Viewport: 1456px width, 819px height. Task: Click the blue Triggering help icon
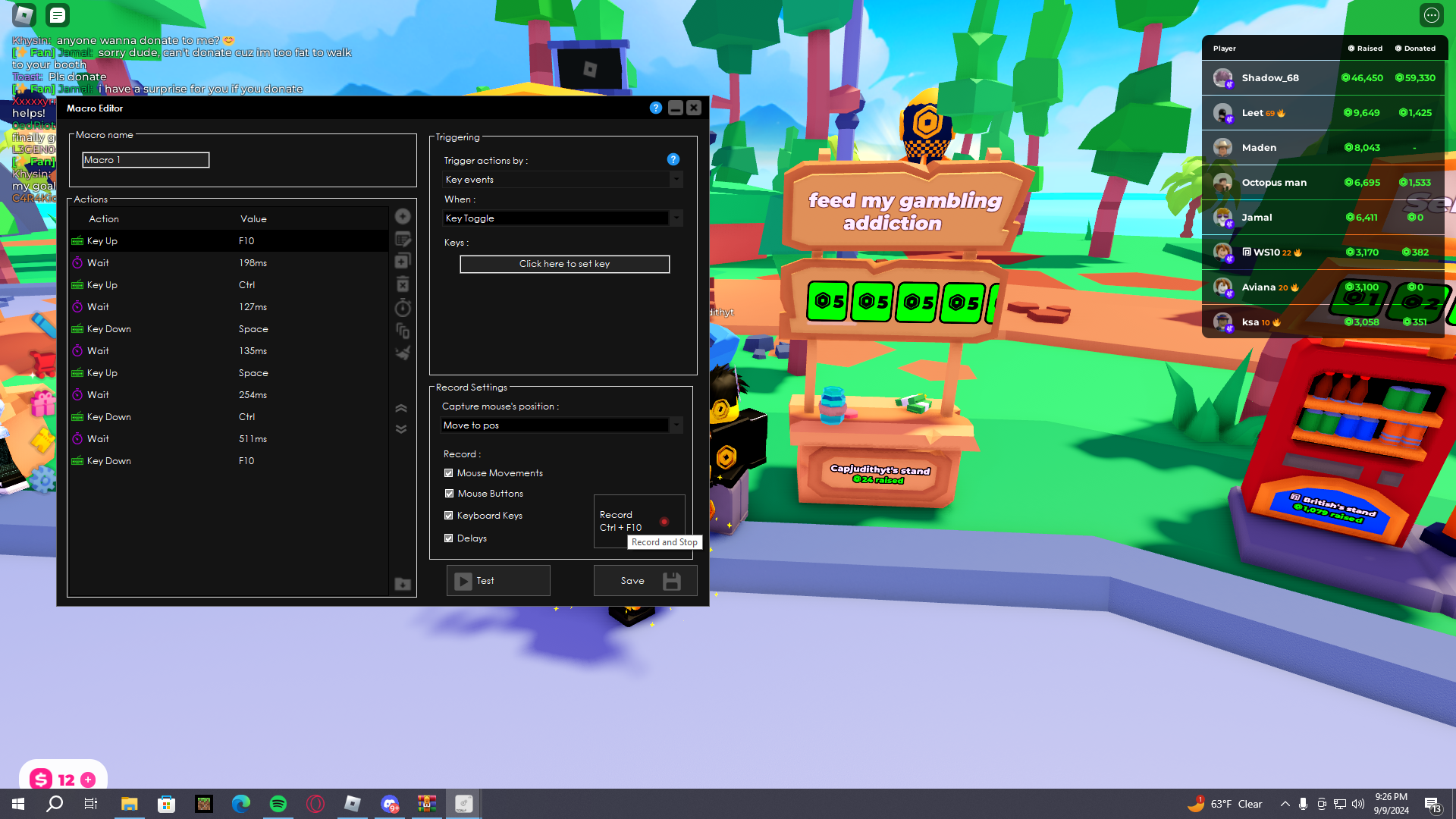click(673, 159)
